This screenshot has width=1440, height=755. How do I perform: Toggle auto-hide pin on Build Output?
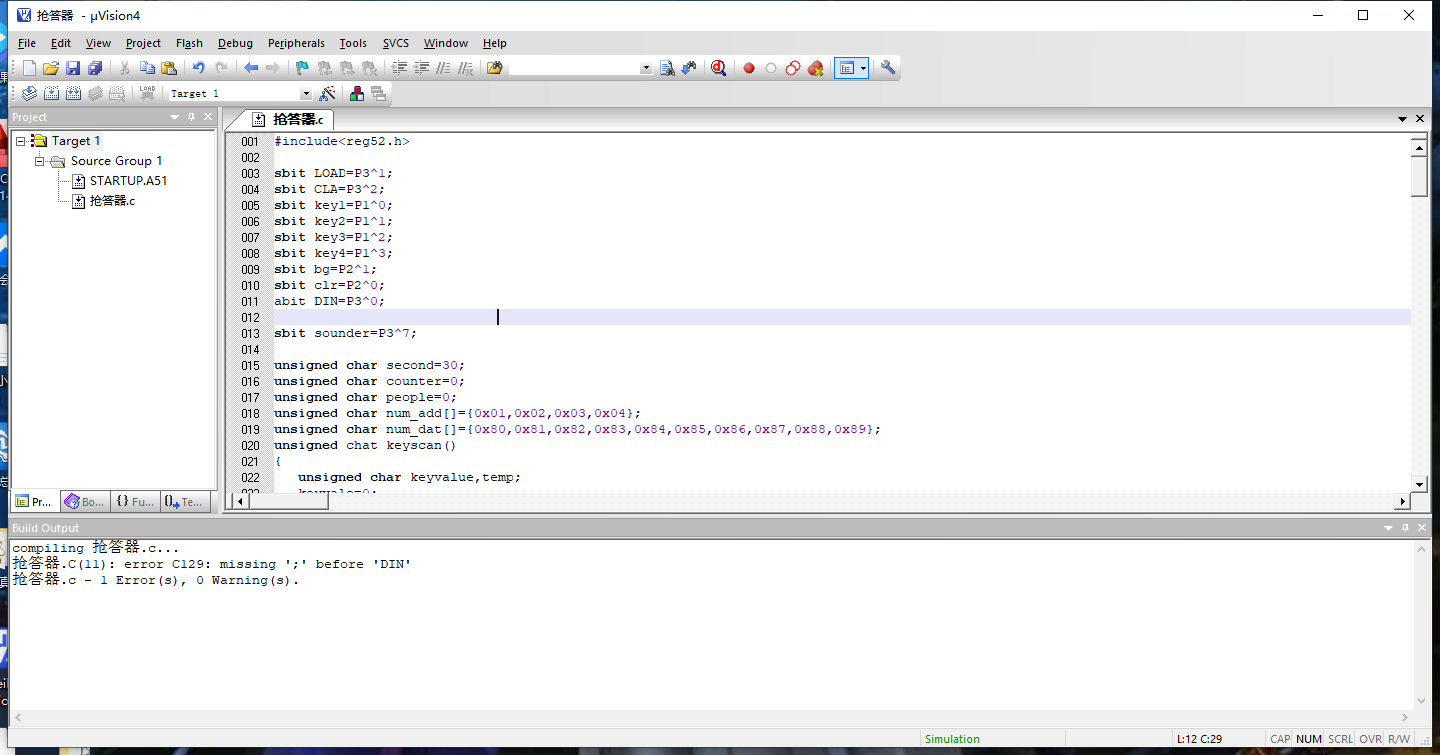[1405, 528]
